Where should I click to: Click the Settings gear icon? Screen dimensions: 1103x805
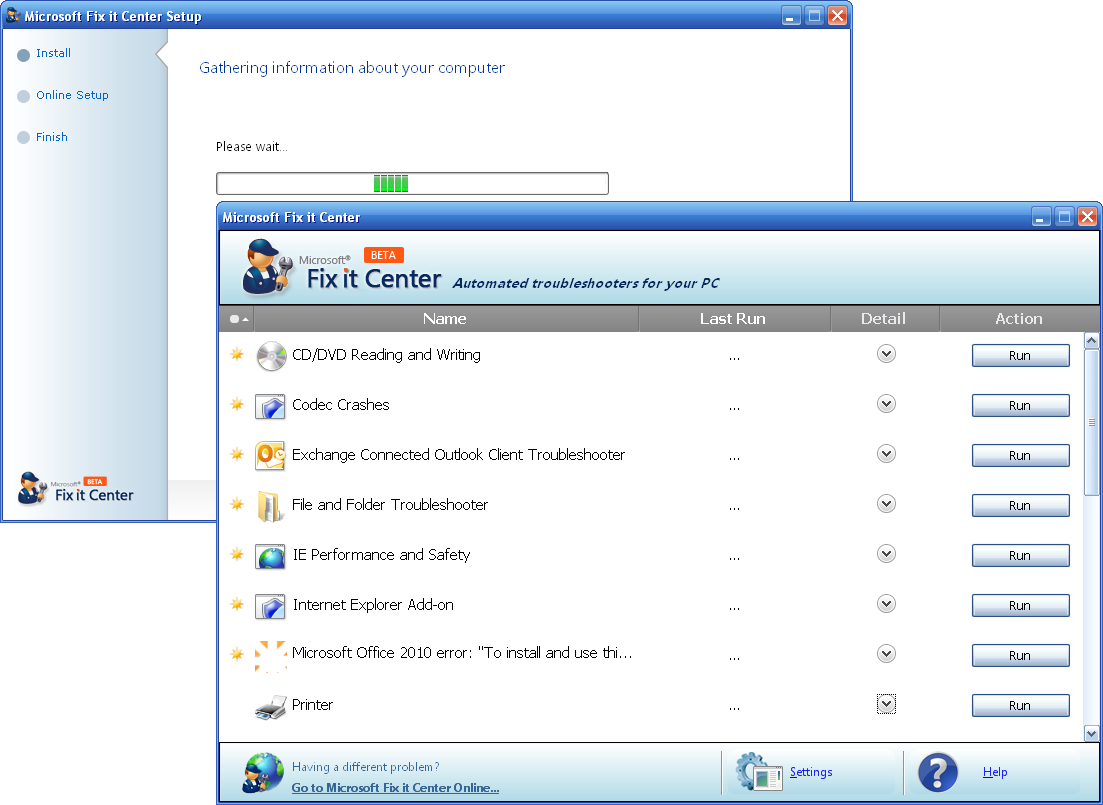pyautogui.click(x=759, y=772)
